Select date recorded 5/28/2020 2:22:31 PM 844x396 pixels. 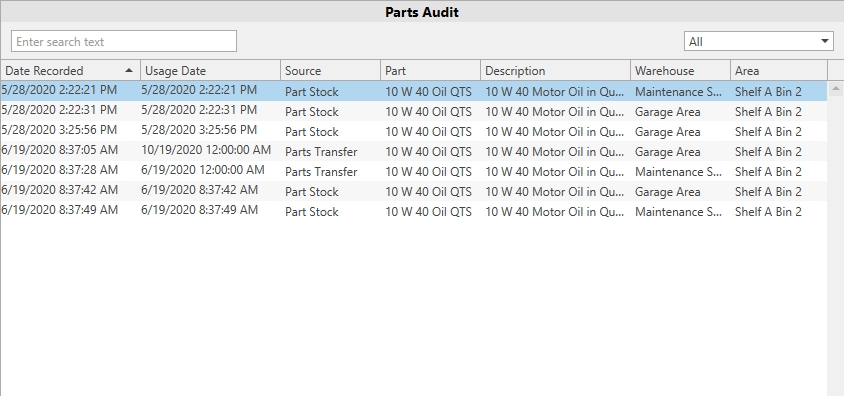[59, 110]
